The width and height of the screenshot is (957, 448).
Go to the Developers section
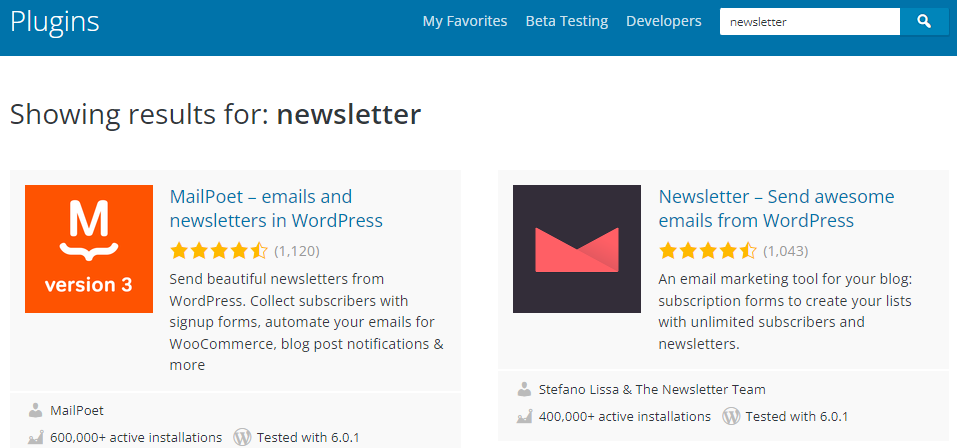click(x=664, y=21)
